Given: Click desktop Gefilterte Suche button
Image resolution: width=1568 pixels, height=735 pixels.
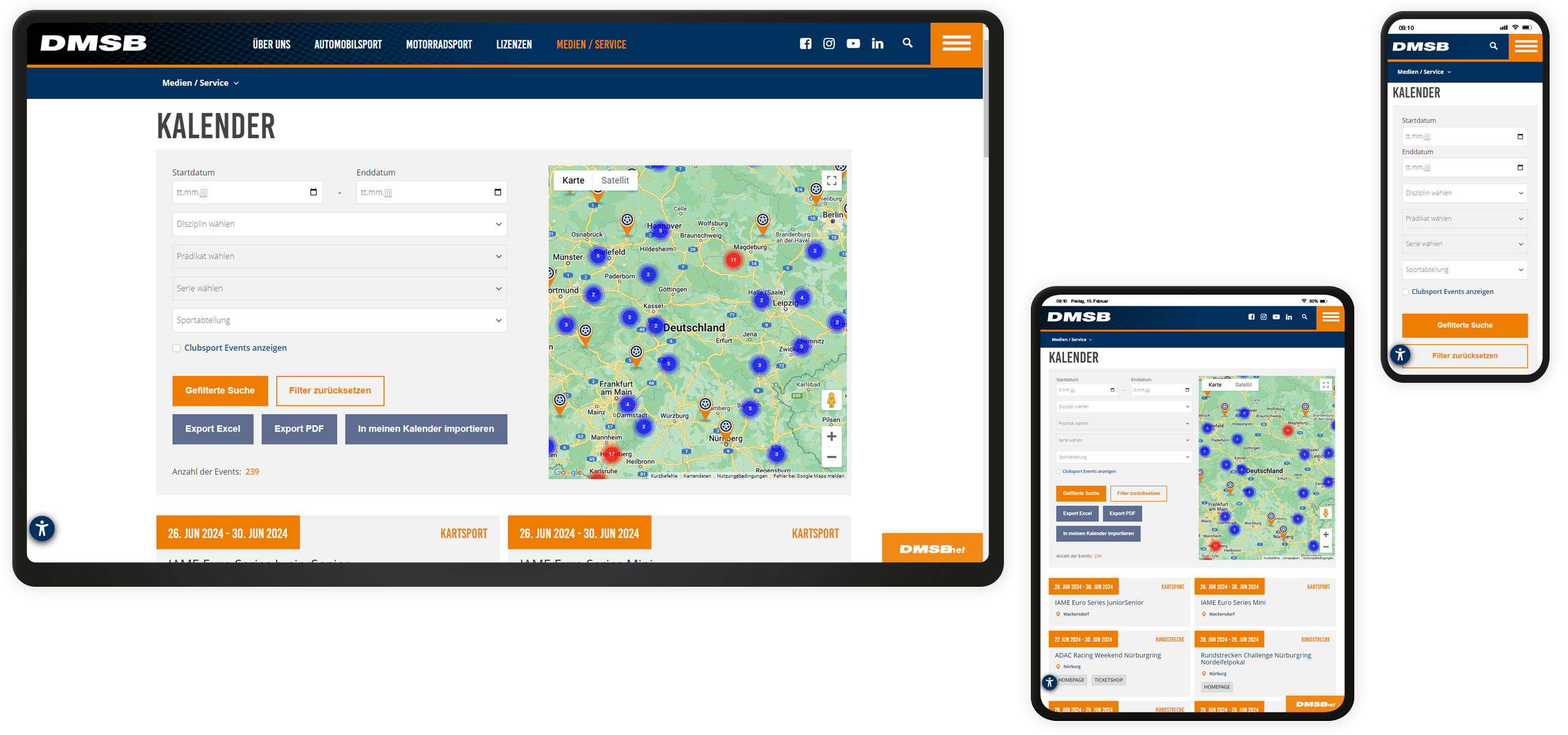Looking at the screenshot, I should (x=220, y=391).
